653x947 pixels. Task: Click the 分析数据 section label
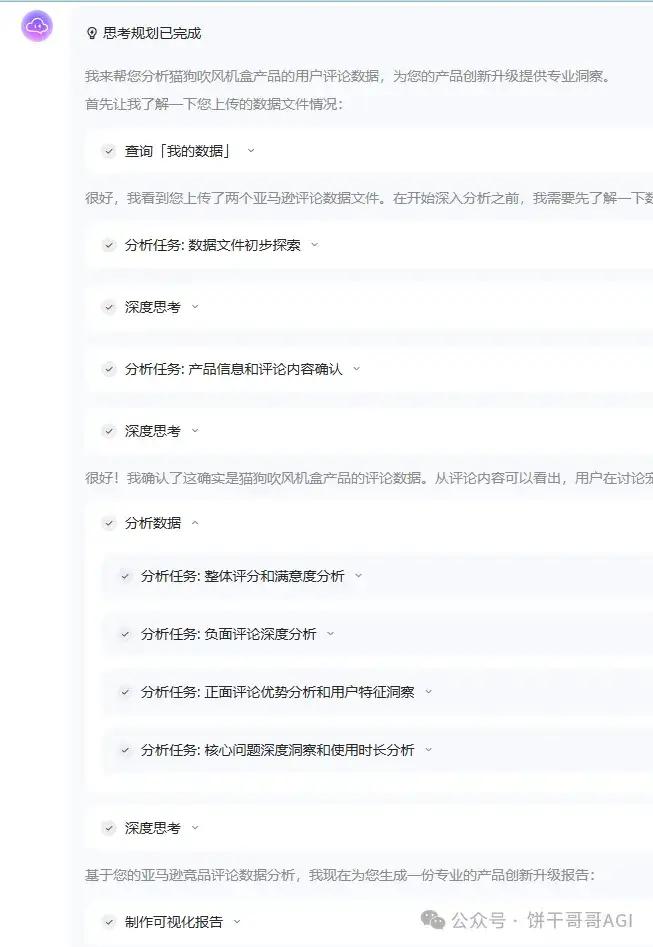pyautogui.click(x=153, y=523)
